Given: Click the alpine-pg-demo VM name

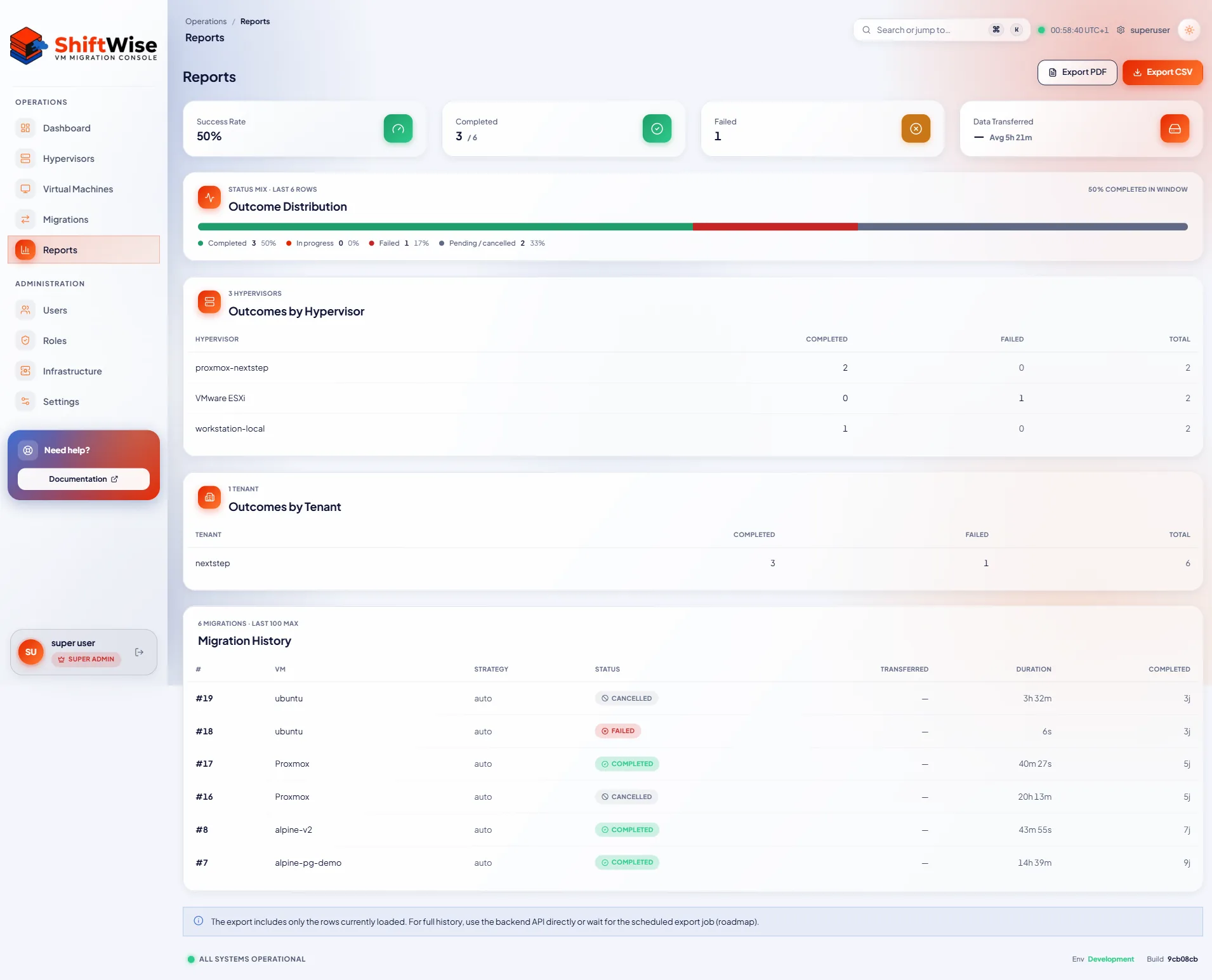Looking at the screenshot, I should pyautogui.click(x=308, y=863).
